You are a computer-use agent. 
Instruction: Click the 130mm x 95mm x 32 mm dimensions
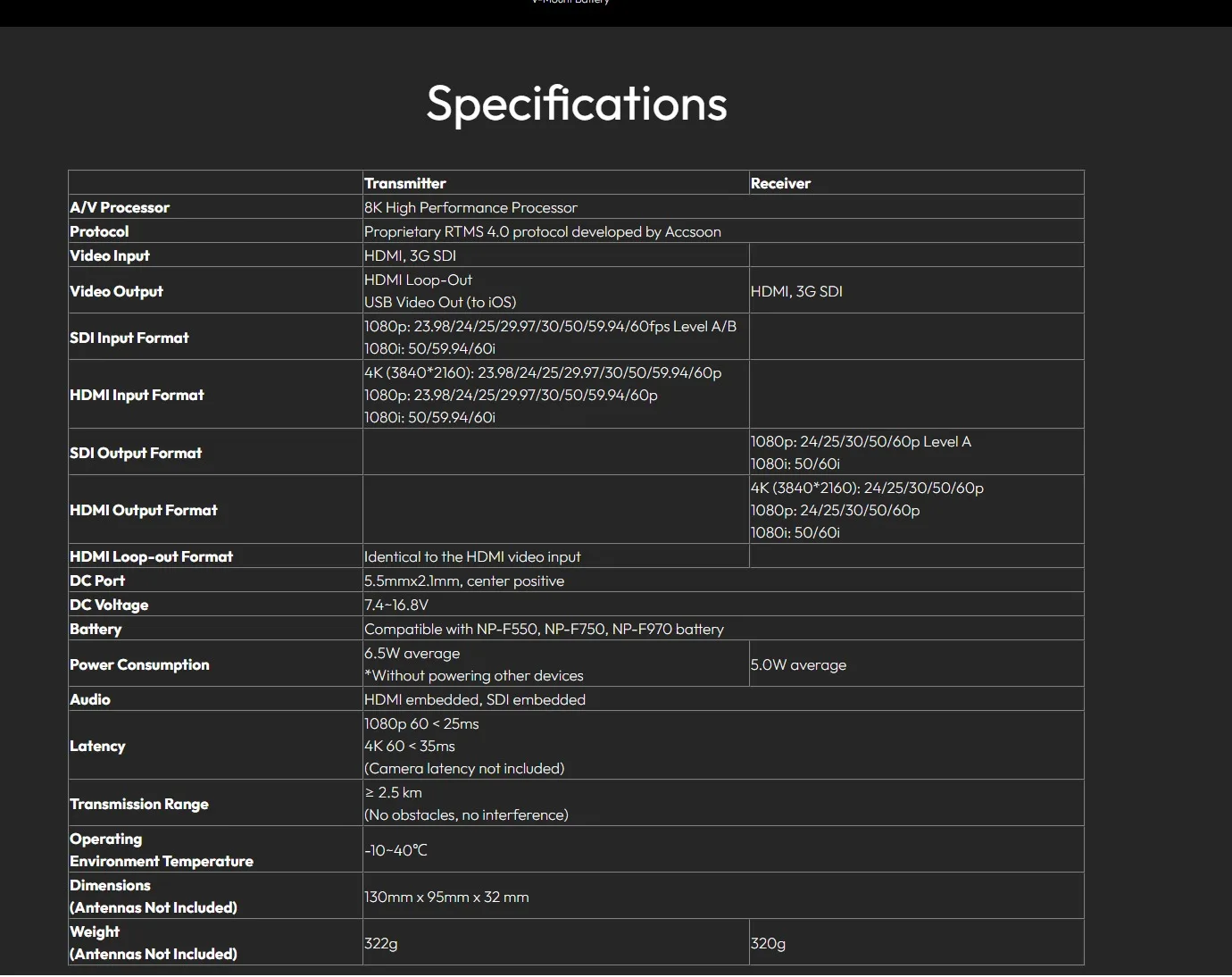pyautogui.click(x=446, y=897)
